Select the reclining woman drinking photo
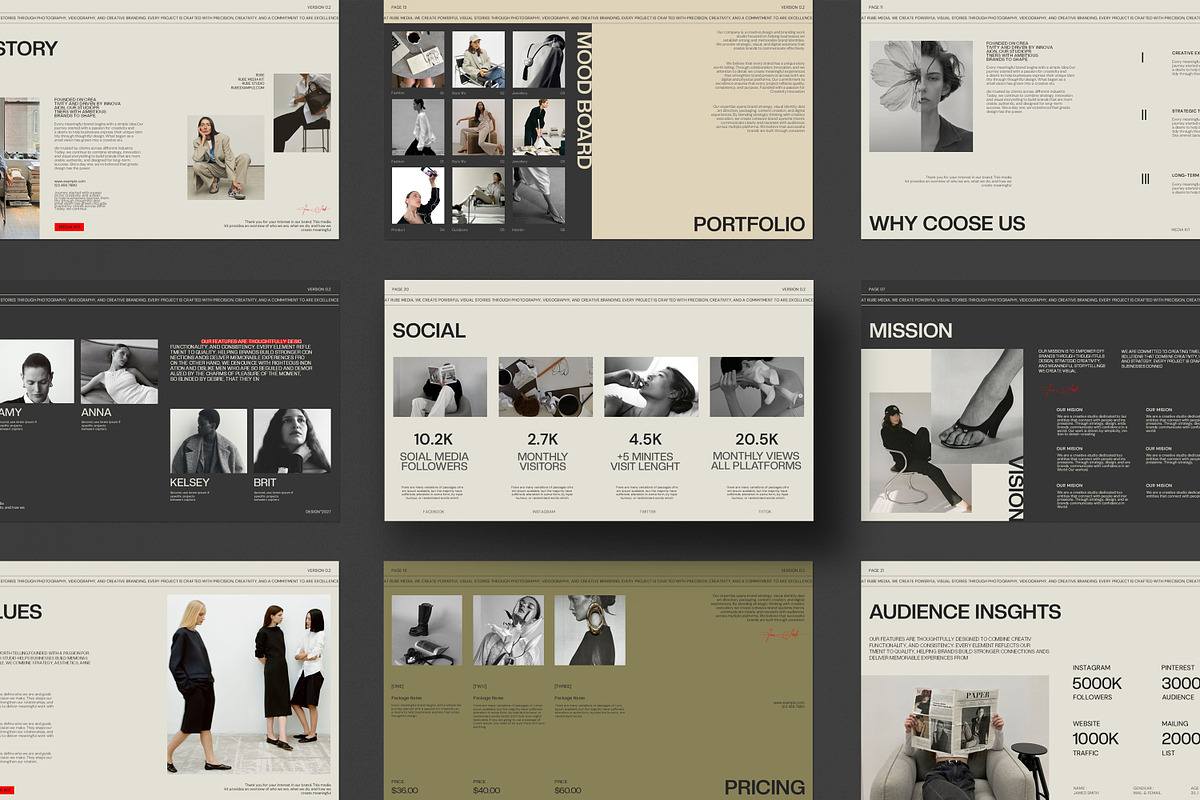Screen dimensions: 1200x800 tap(651, 386)
